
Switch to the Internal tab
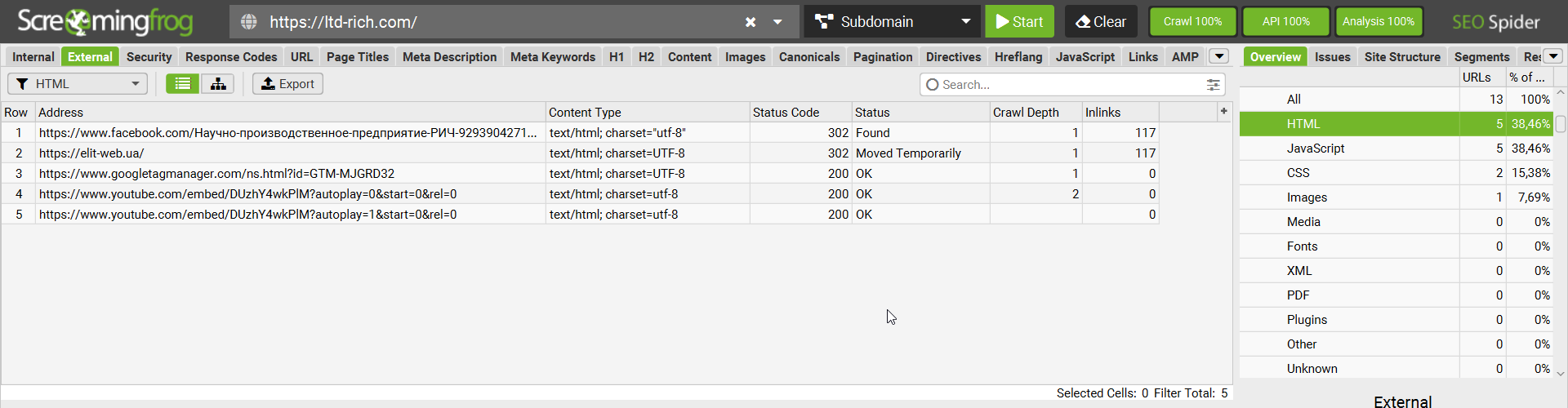[x=33, y=56]
